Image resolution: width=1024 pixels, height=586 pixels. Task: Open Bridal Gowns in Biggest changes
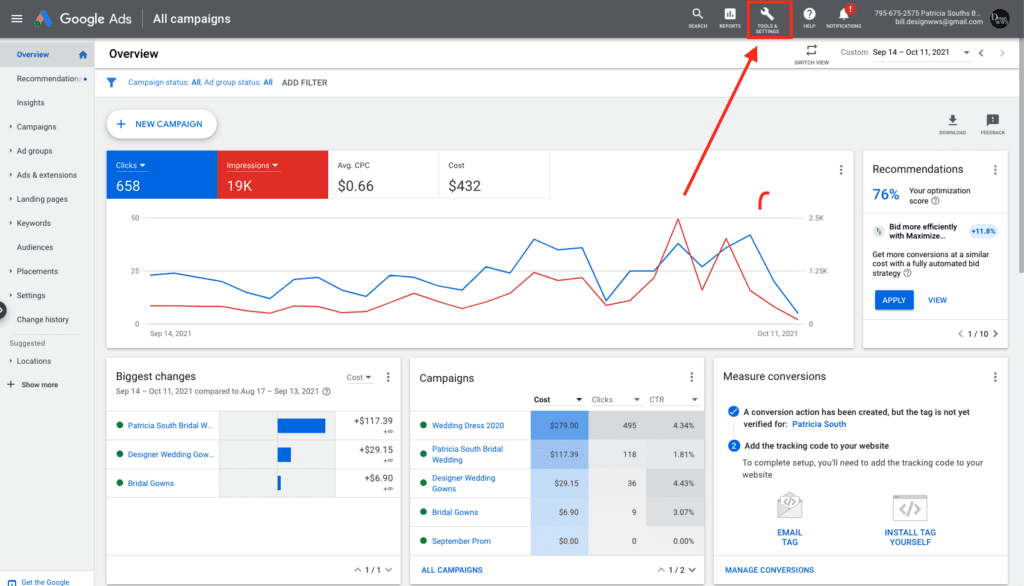151,483
